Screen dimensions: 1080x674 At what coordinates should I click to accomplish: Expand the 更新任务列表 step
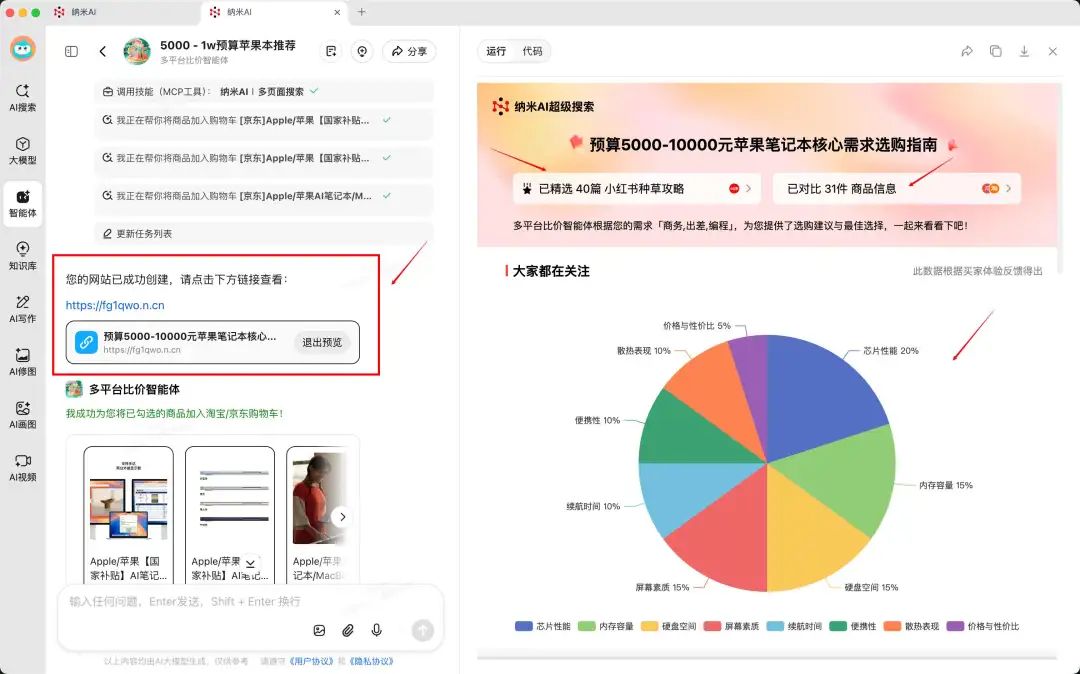(x=264, y=234)
